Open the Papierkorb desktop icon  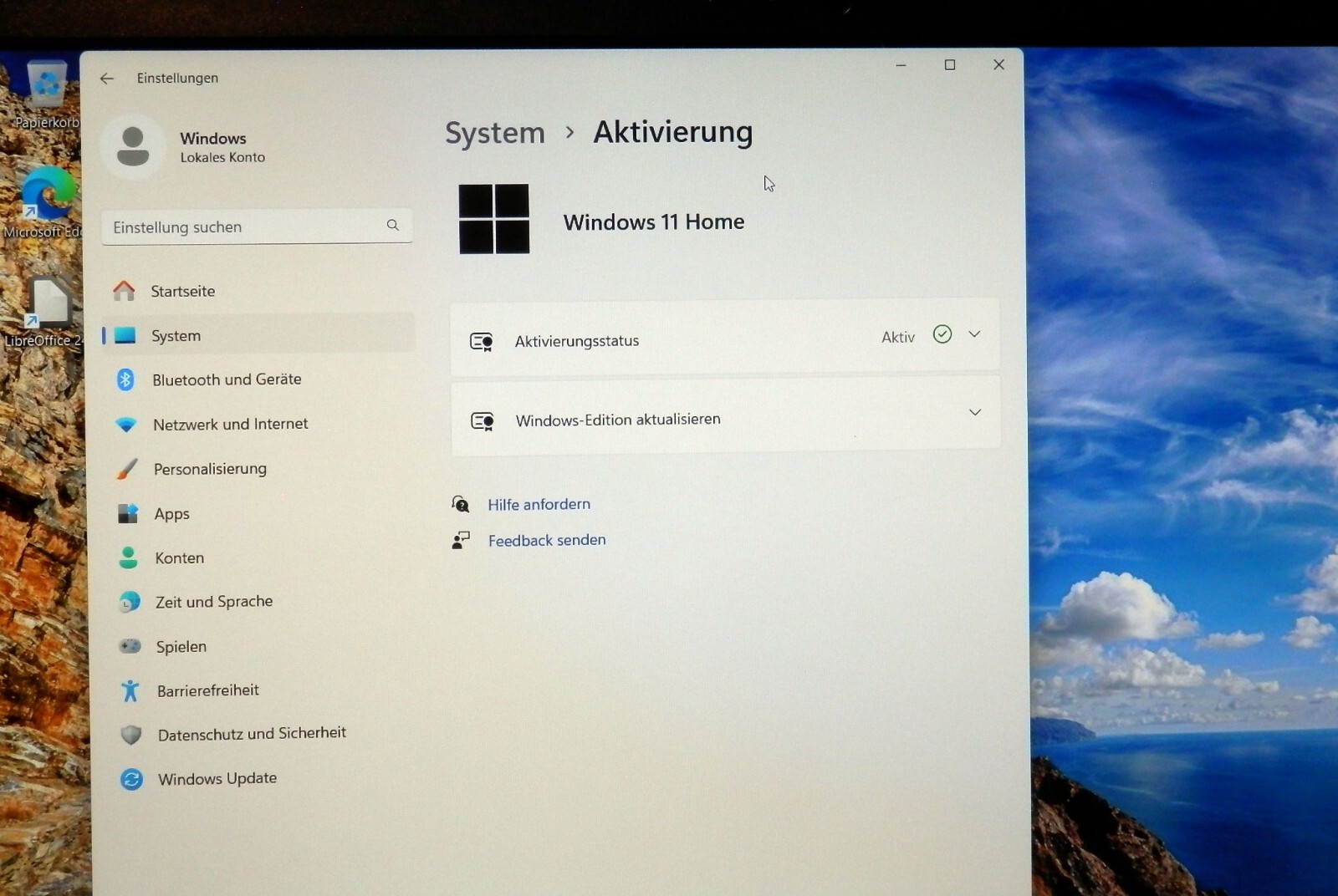(47, 94)
